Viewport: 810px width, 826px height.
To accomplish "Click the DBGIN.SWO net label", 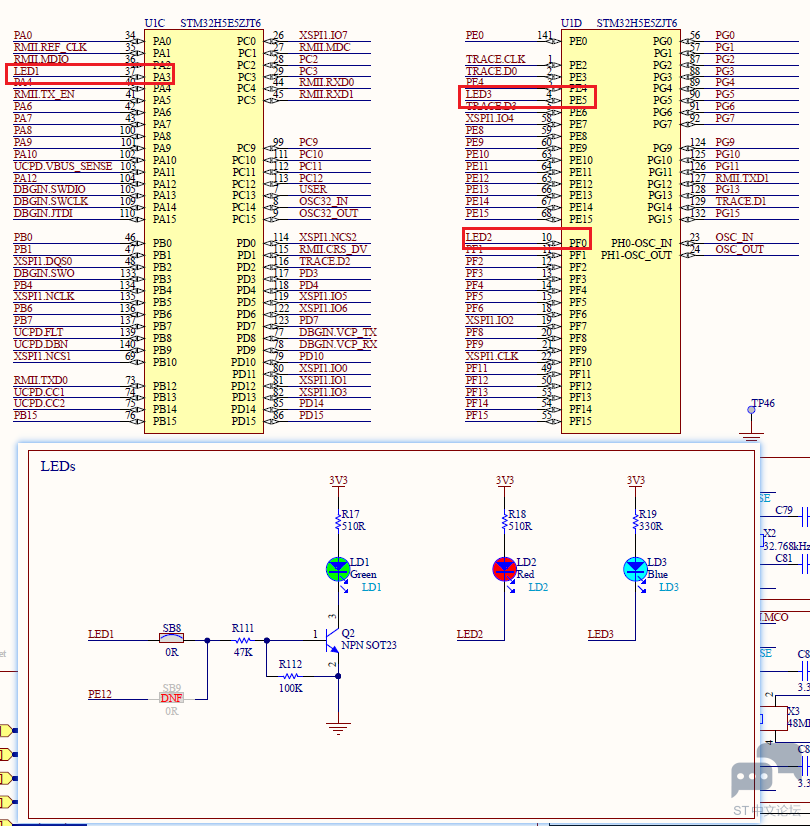I will coord(44,273).
